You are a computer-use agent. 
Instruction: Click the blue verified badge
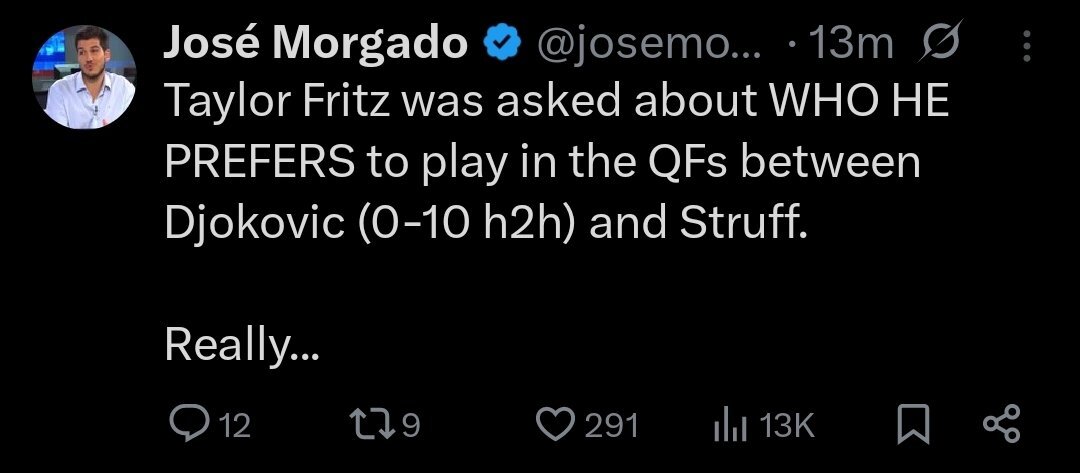[500, 44]
